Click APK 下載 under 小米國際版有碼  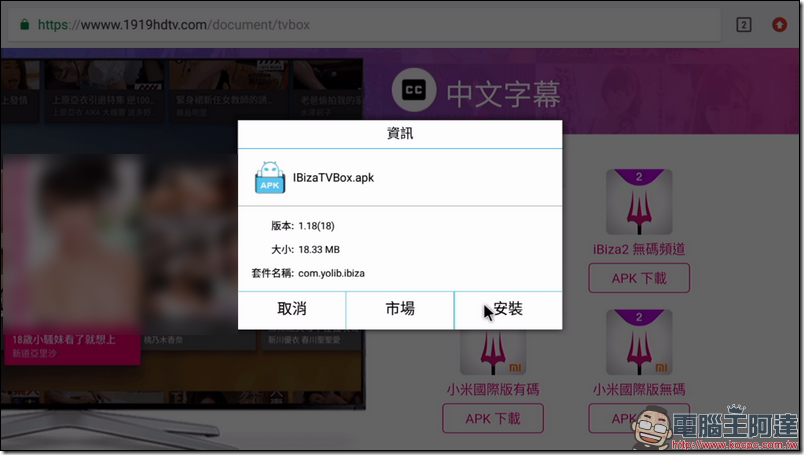point(492,418)
